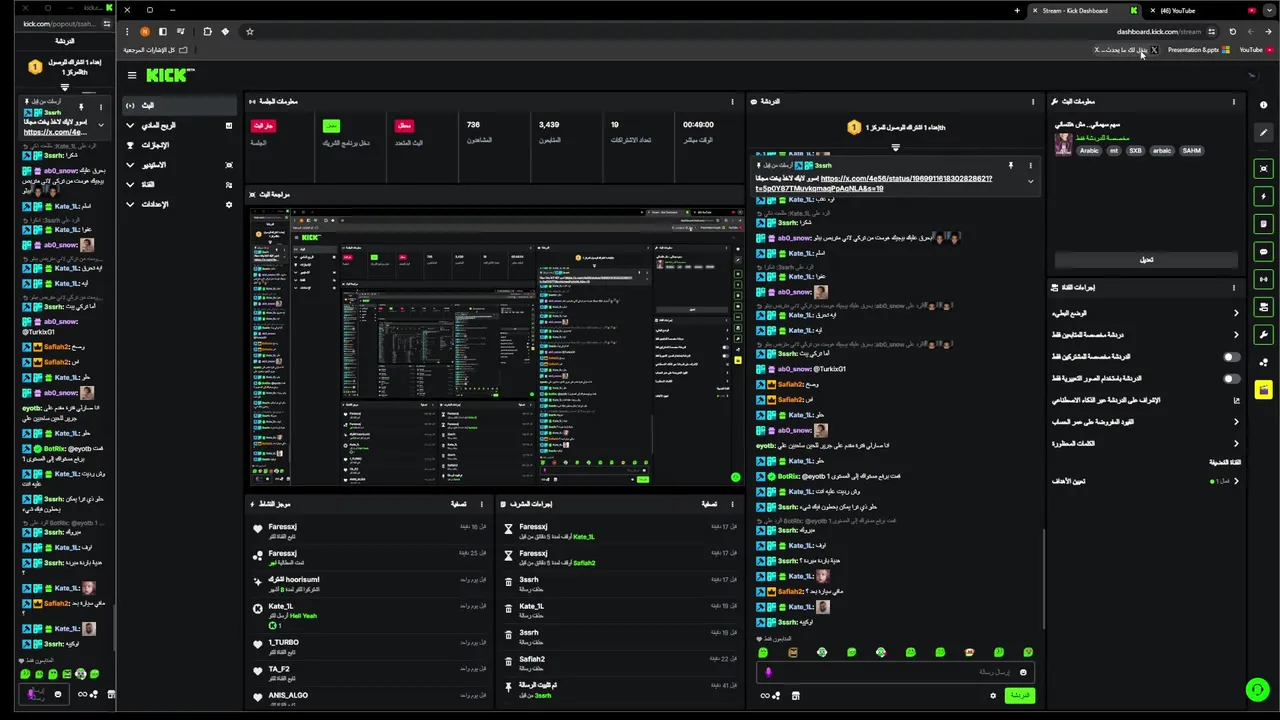Expand the account age restrictions row arrow

click(1236, 422)
